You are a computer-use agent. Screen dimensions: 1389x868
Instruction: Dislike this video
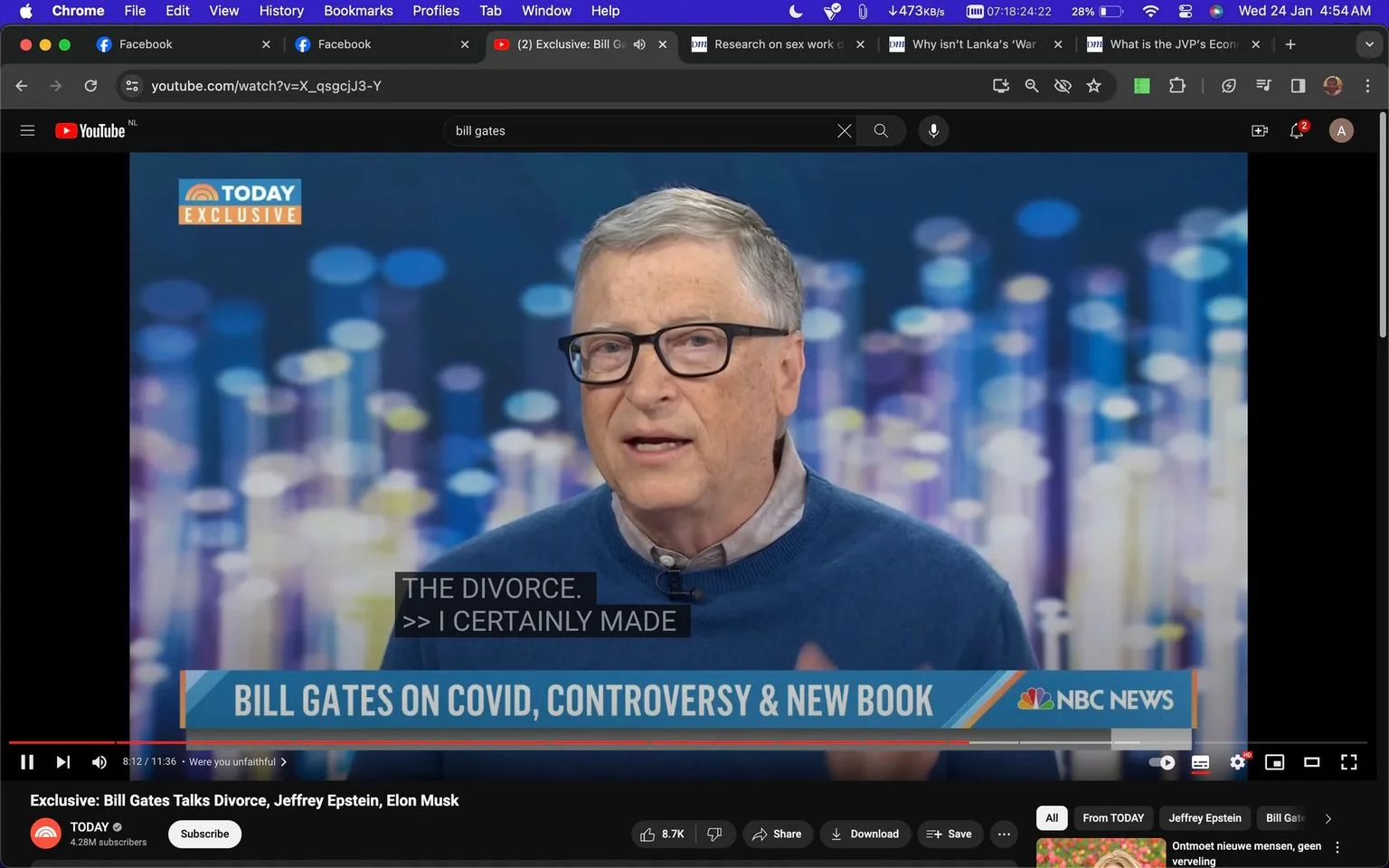click(714, 834)
